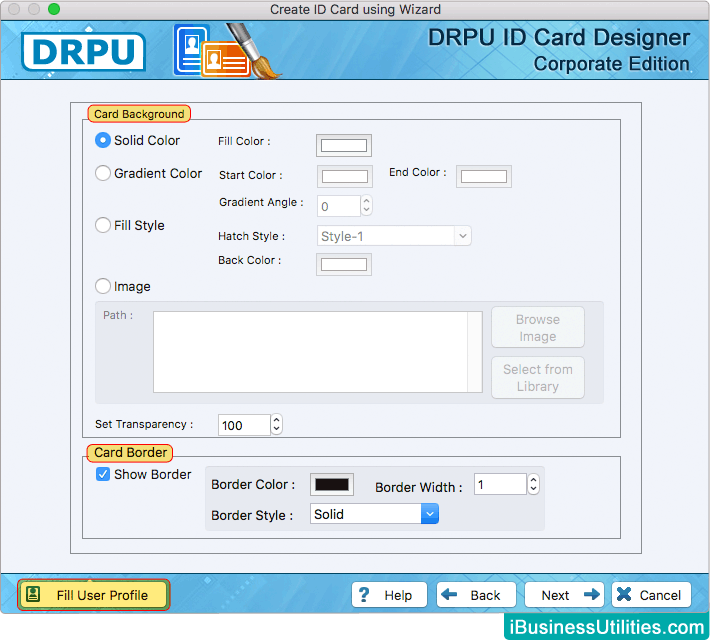Viewport: 710px width, 640px height.
Task: Decrease the Border Width stepper
Action: 533,489
